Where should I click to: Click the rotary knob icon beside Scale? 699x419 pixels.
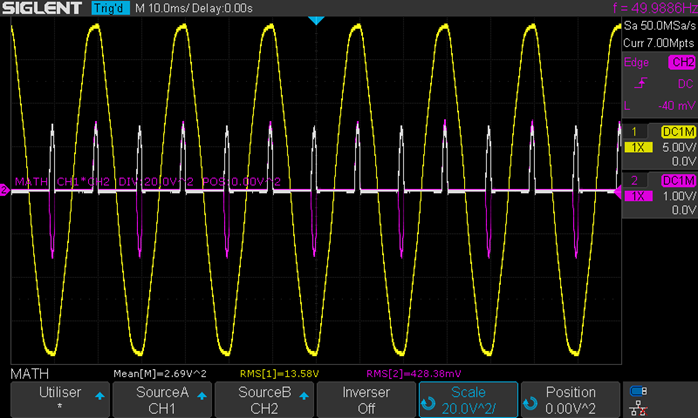(428, 403)
